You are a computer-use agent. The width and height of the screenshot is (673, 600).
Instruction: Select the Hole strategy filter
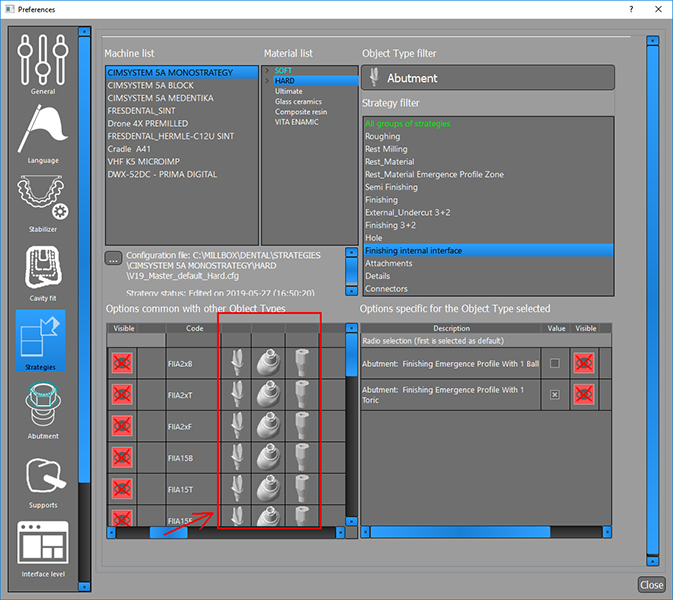488,238
